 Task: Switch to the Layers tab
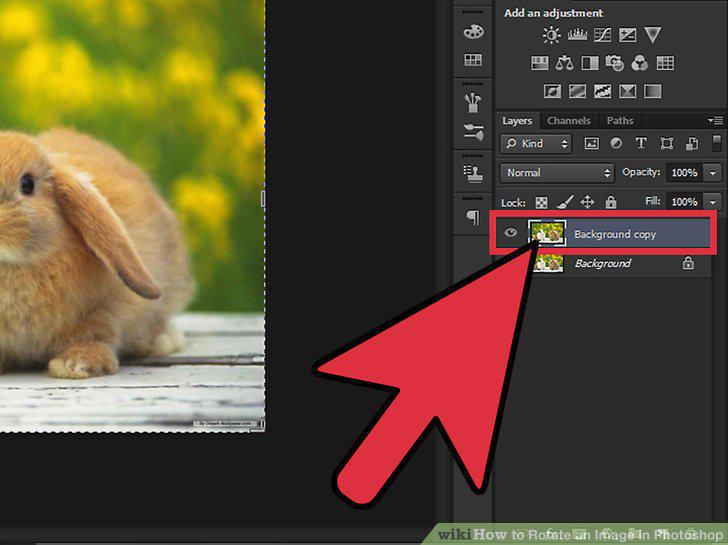click(517, 121)
